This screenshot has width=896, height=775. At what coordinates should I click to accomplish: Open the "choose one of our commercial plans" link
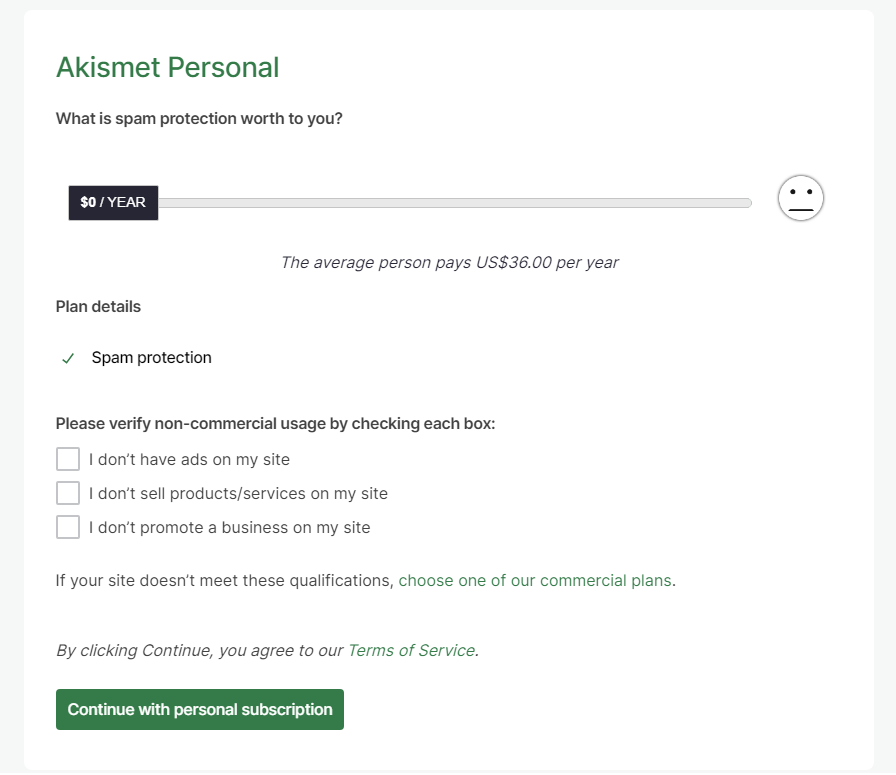pos(534,581)
